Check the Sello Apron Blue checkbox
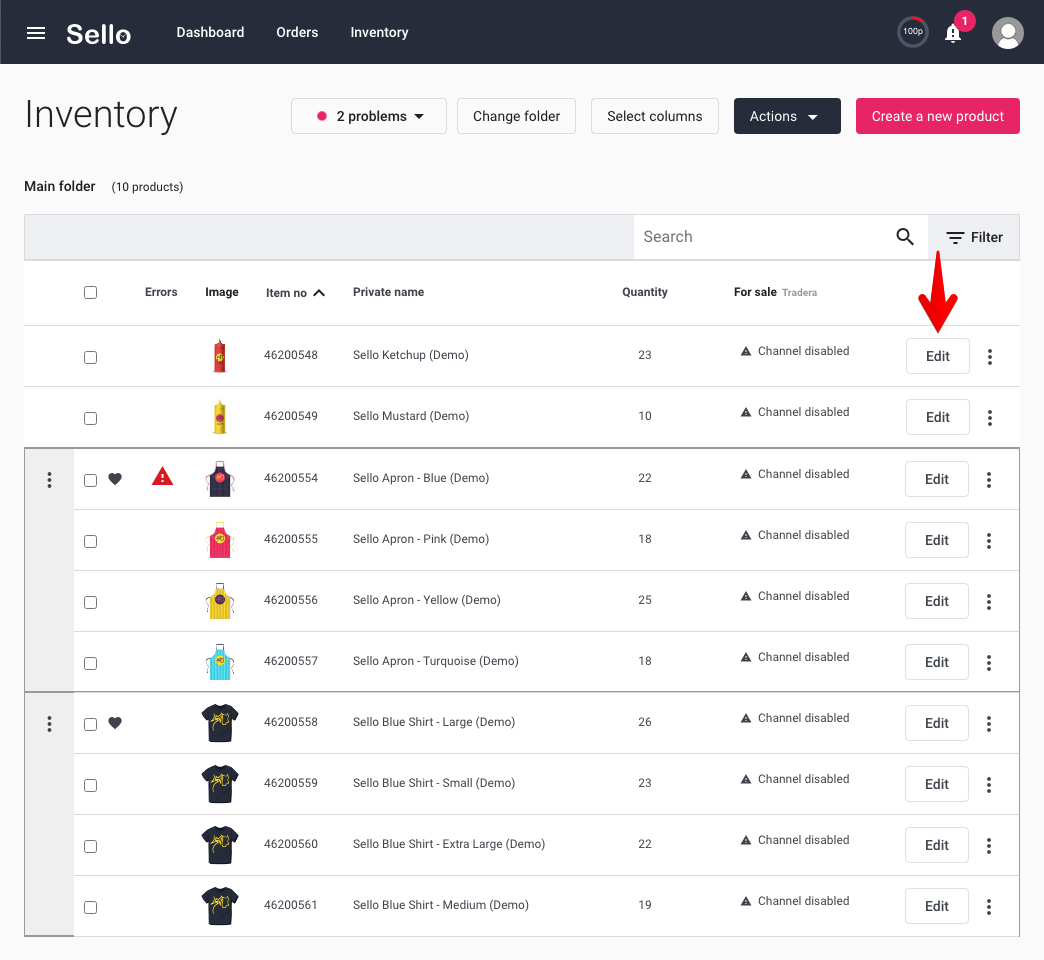Viewport: 1044px width, 960px height. point(91,481)
